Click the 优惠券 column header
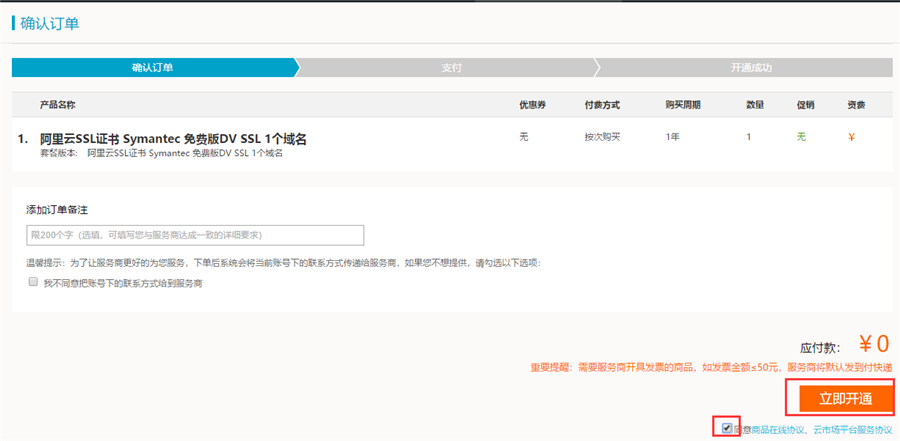The height and width of the screenshot is (441, 900). point(531,104)
